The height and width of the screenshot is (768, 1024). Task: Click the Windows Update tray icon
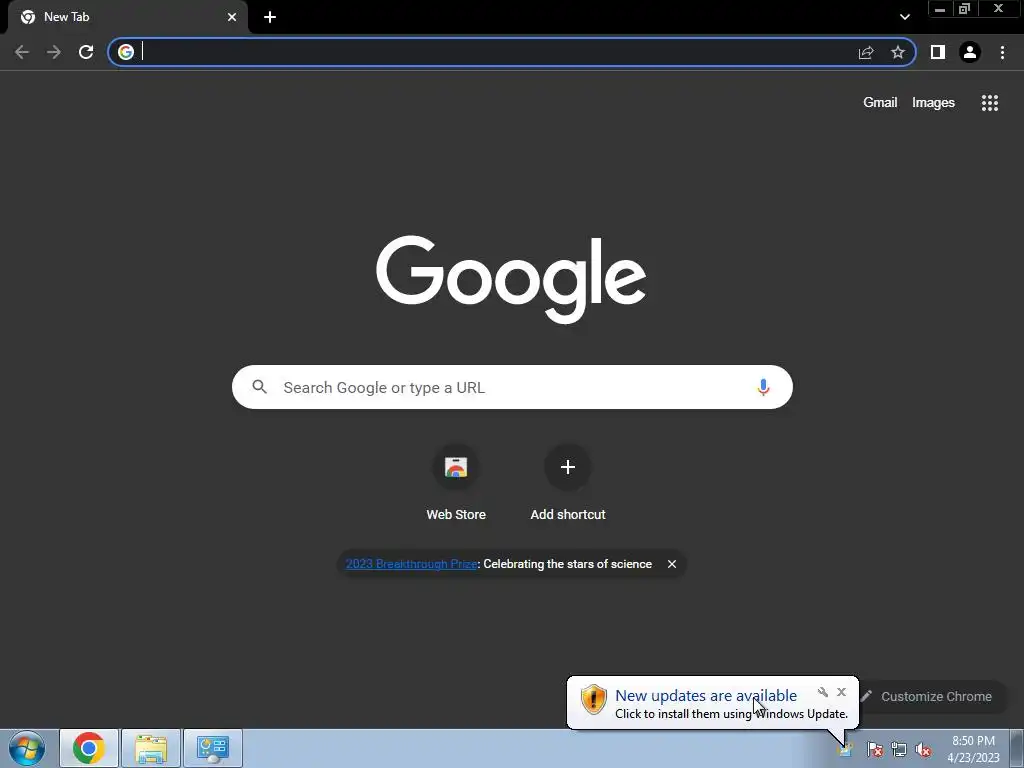click(846, 750)
